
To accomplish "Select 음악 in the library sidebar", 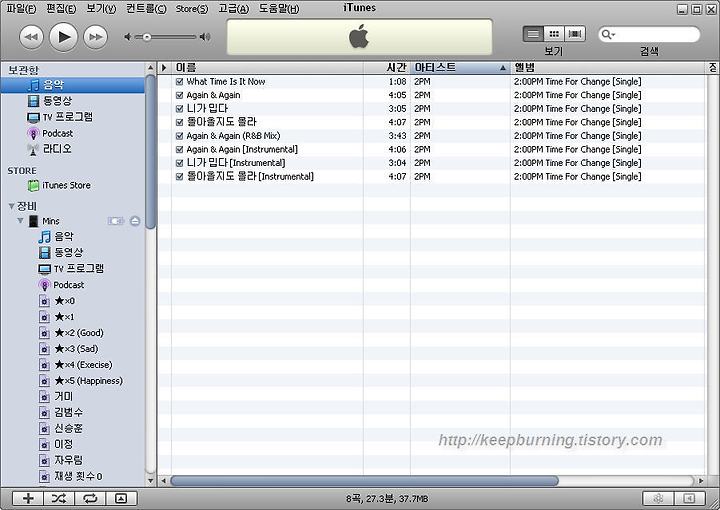I will [73, 85].
